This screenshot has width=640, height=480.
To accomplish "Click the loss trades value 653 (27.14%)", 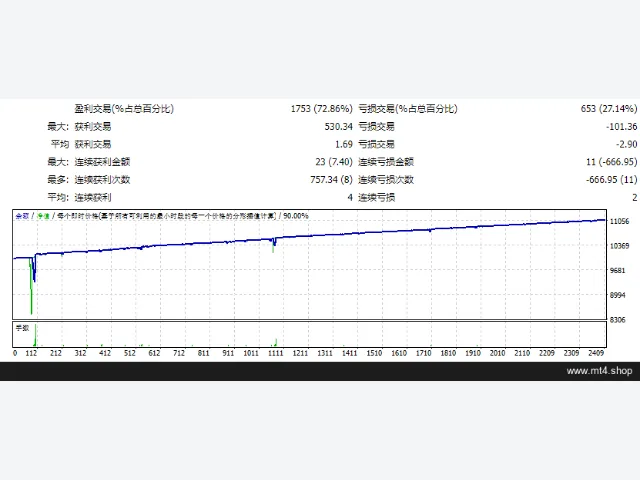I will [x=609, y=109].
